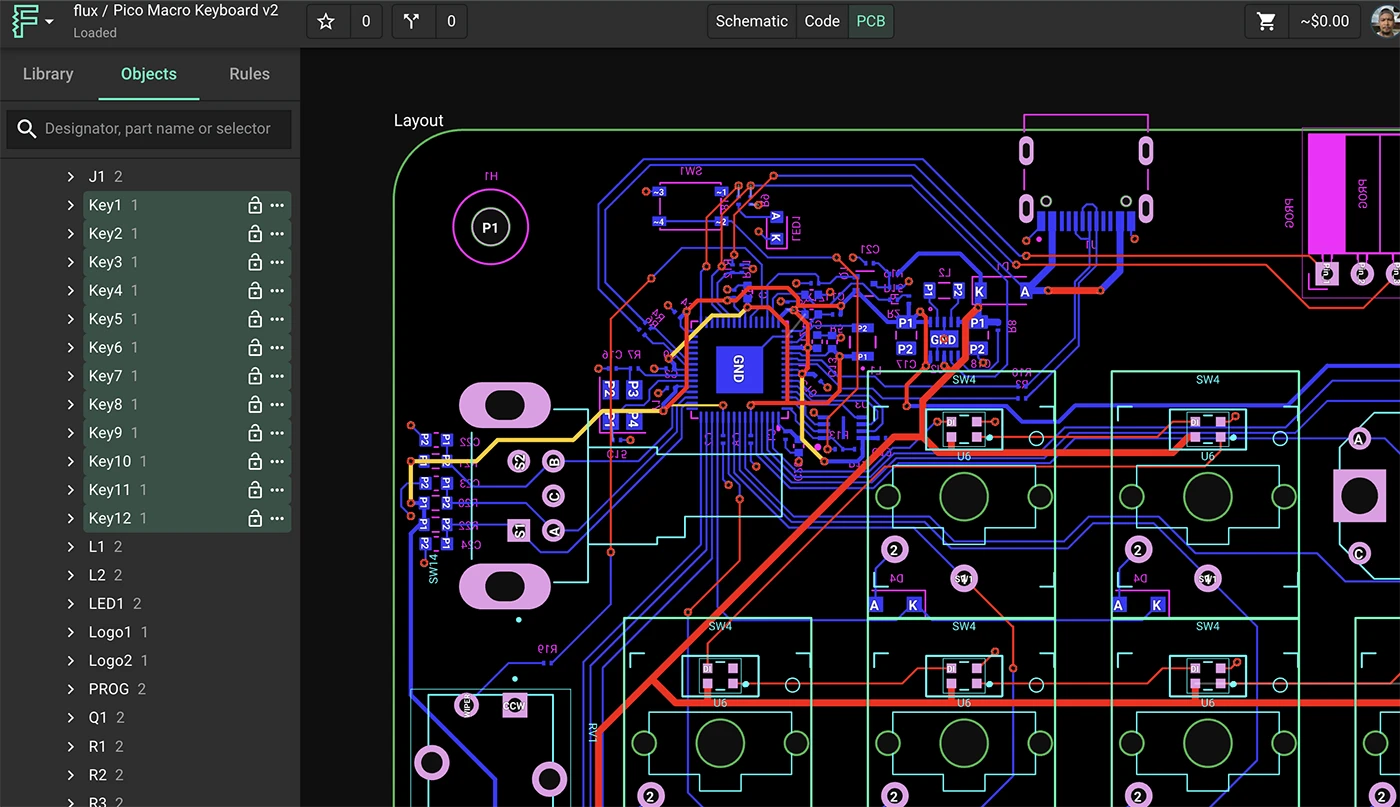Open the user profile avatar
1400x807 pixels.
coord(1387,21)
